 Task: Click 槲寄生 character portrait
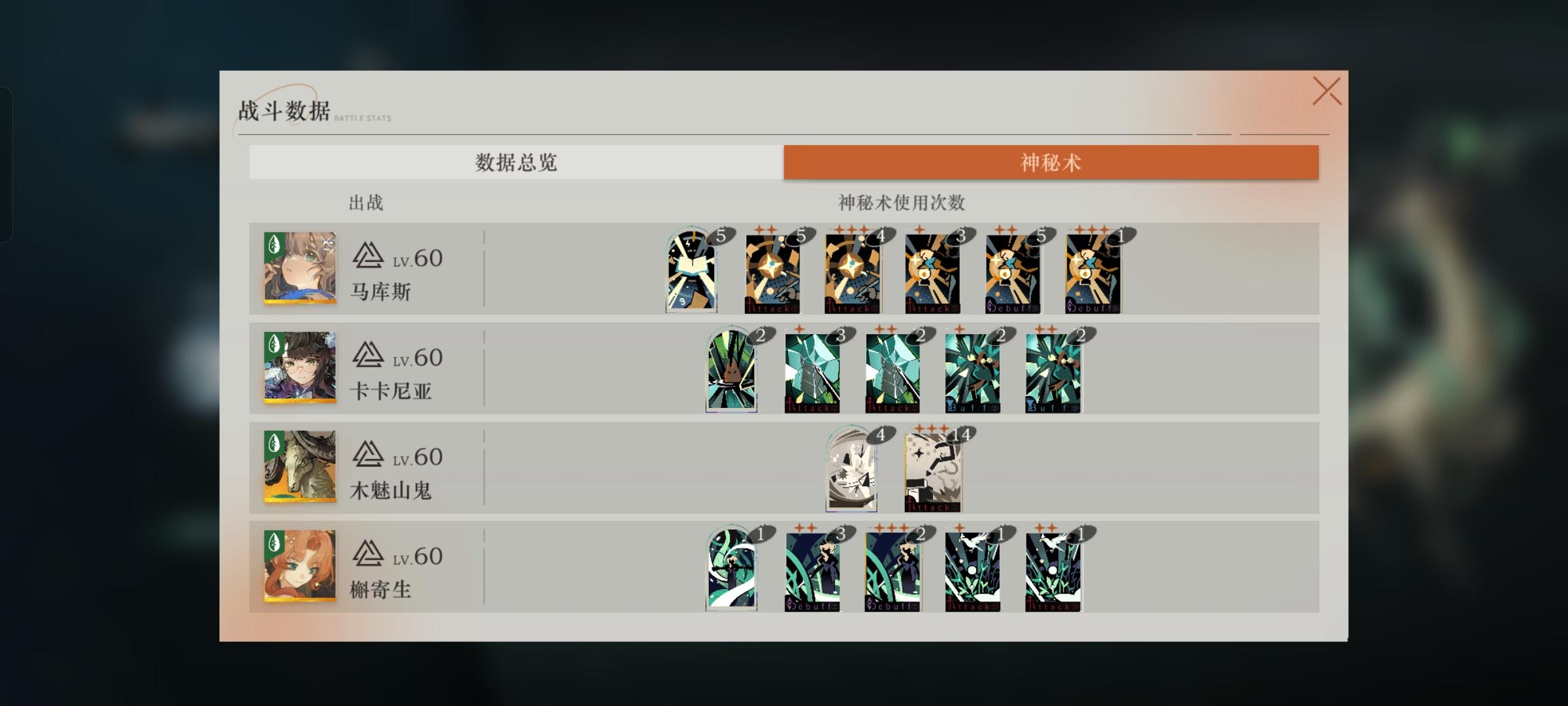pos(300,566)
